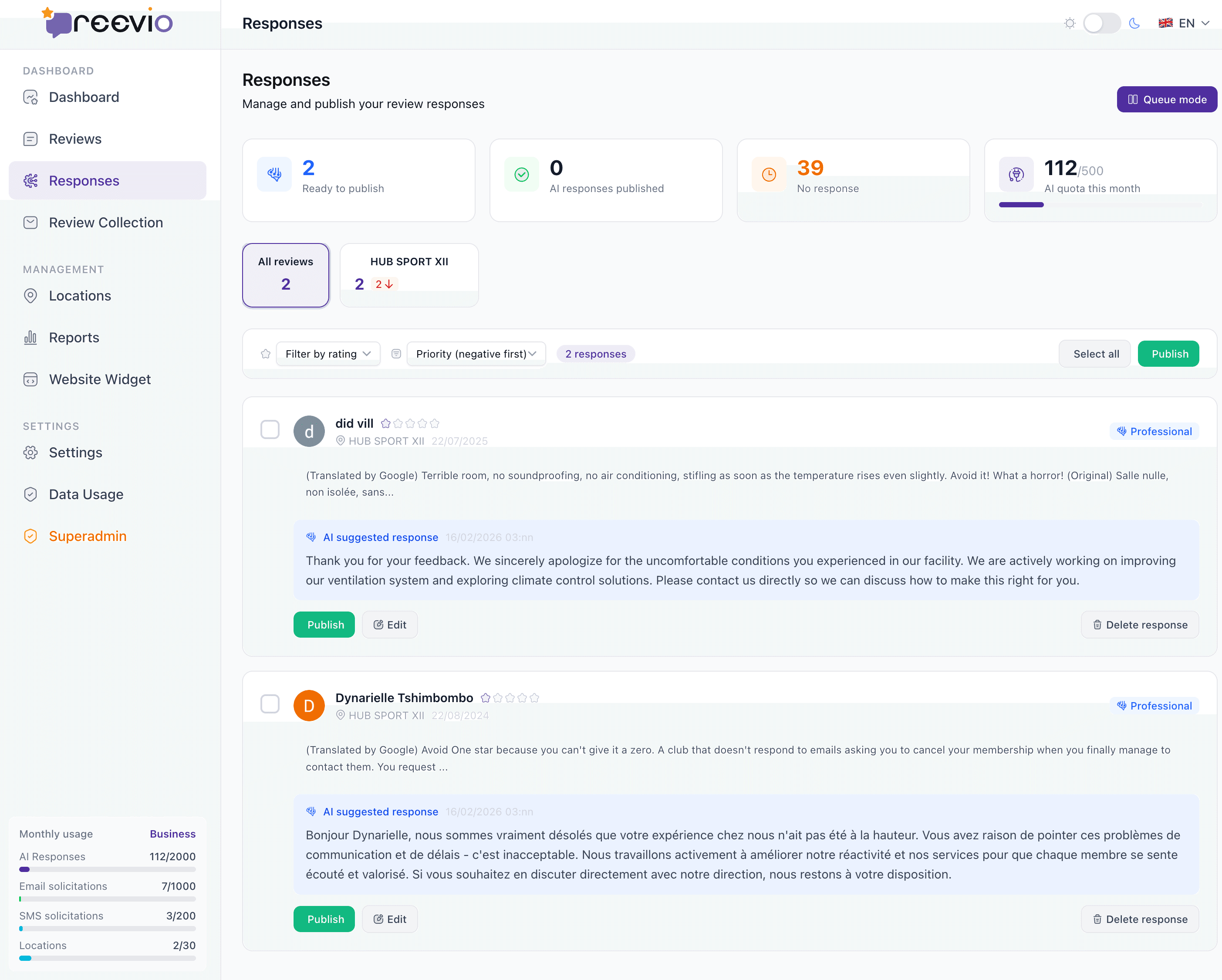Image resolution: width=1222 pixels, height=980 pixels.
Task: Toggle the light/dark theme switch
Action: pyautogui.click(x=1101, y=23)
